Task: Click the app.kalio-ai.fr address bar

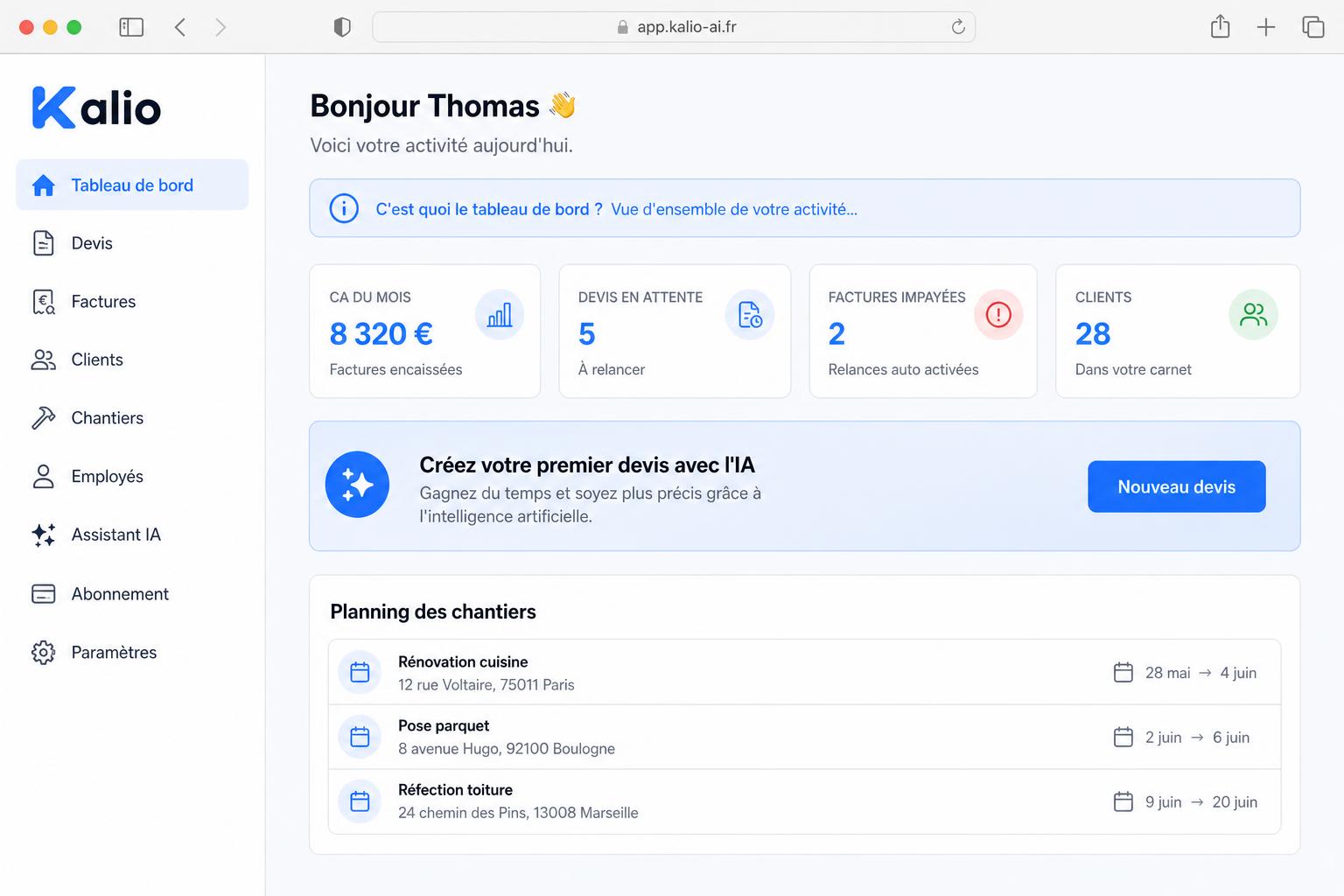Action: click(x=674, y=27)
